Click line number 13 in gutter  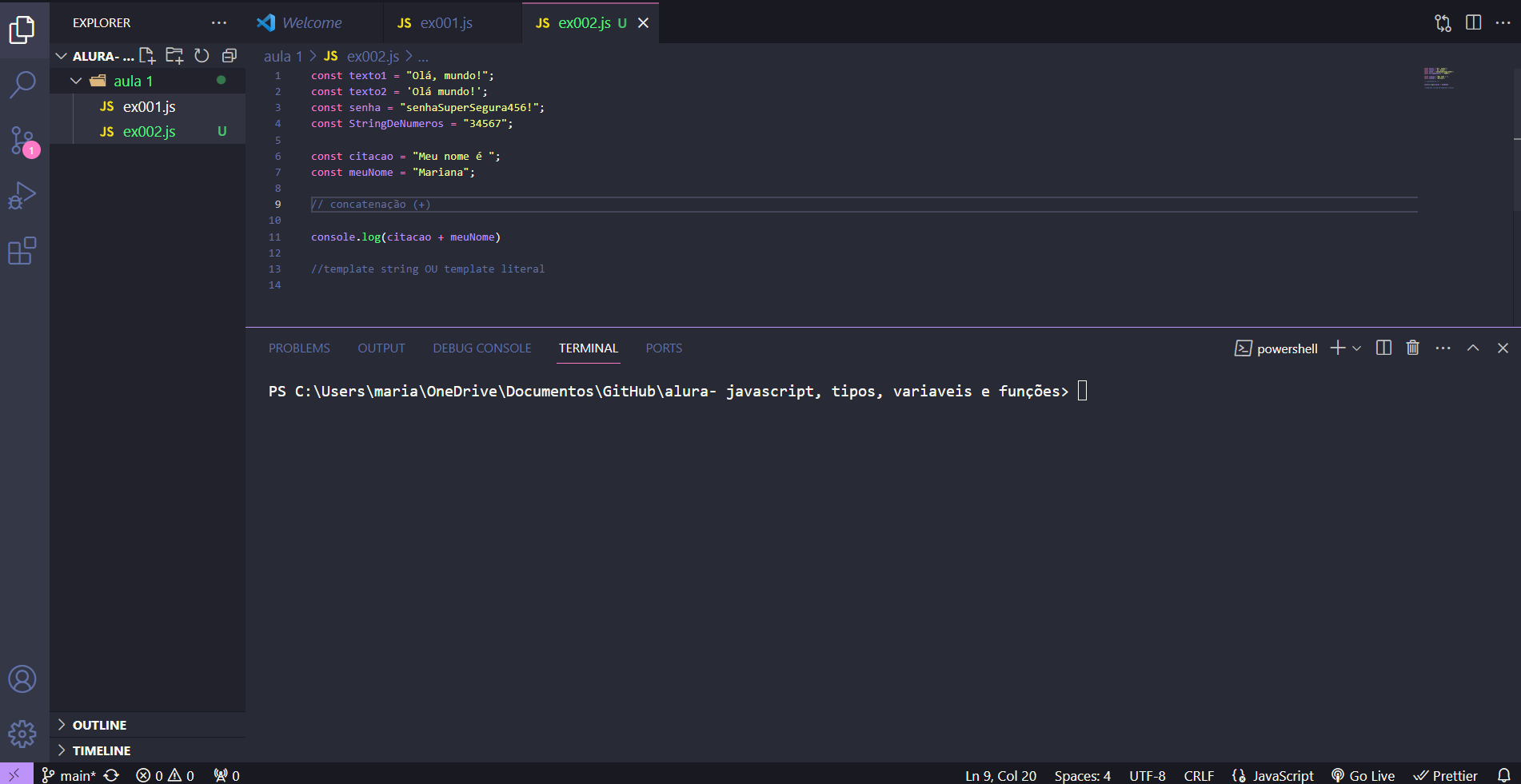[x=274, y=269]
